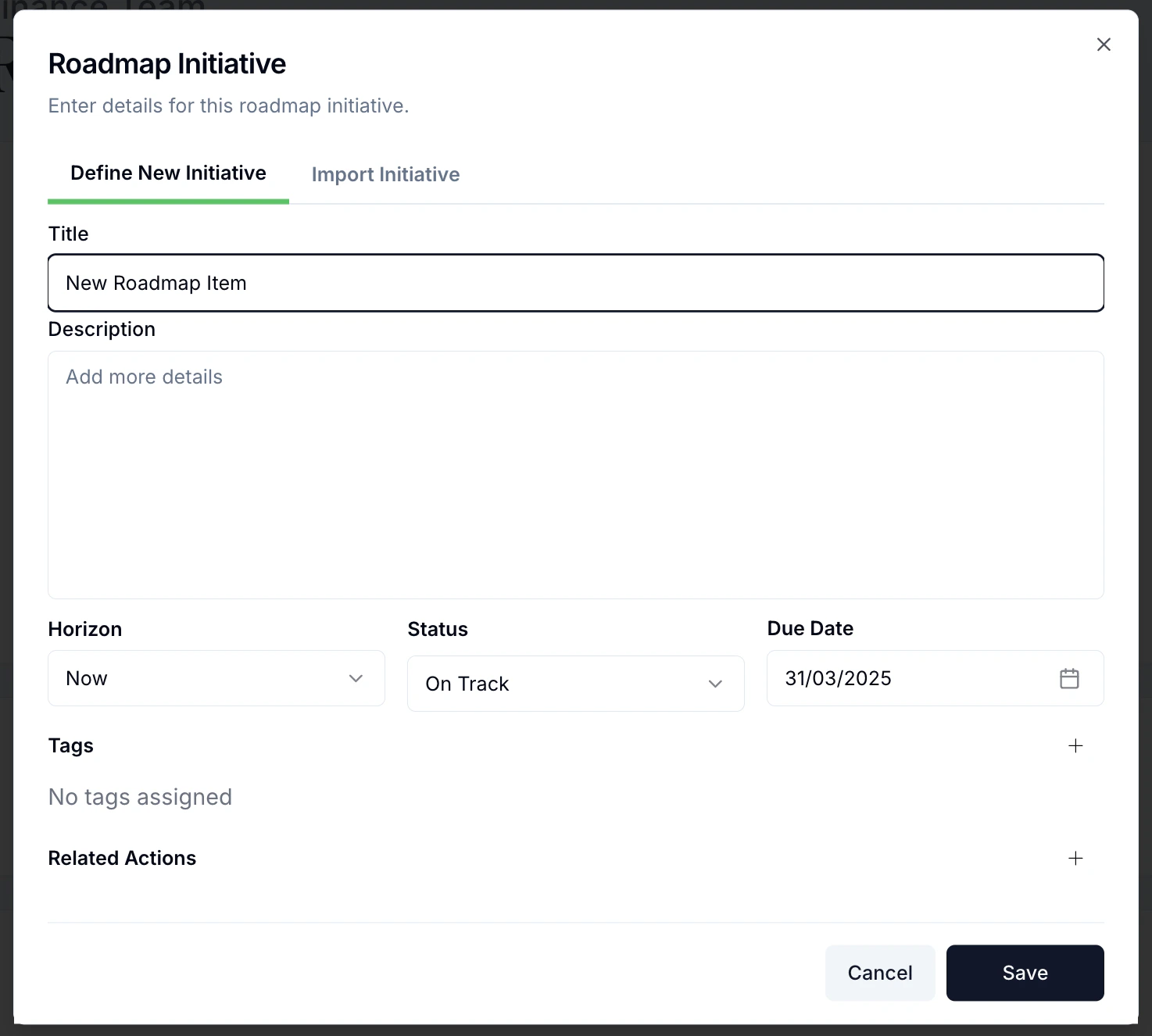Click the Tags label

tap(71, 745)
